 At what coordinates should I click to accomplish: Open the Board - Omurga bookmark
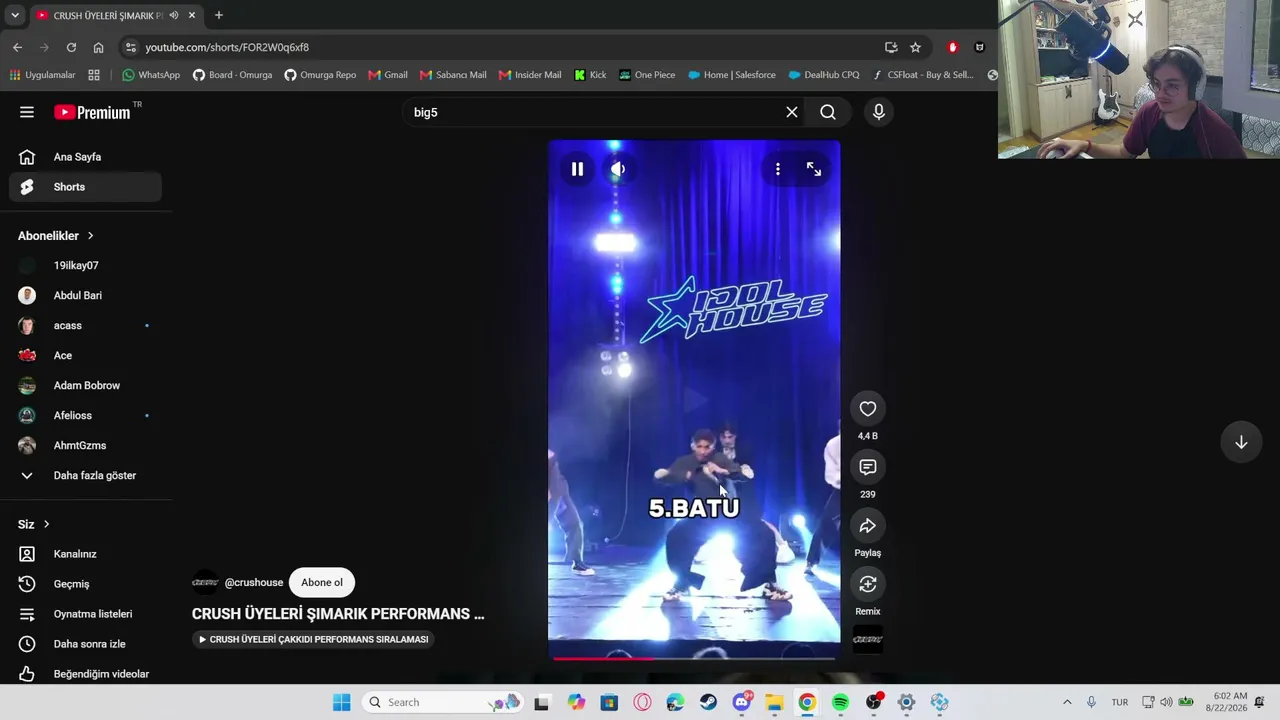(232, 75)
